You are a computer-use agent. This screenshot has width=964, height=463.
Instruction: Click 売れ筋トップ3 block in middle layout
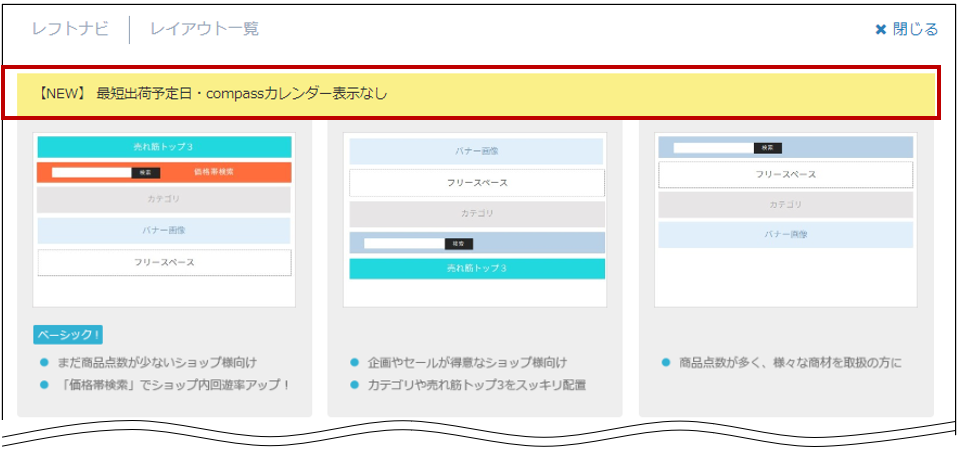[x=476, y=269]
